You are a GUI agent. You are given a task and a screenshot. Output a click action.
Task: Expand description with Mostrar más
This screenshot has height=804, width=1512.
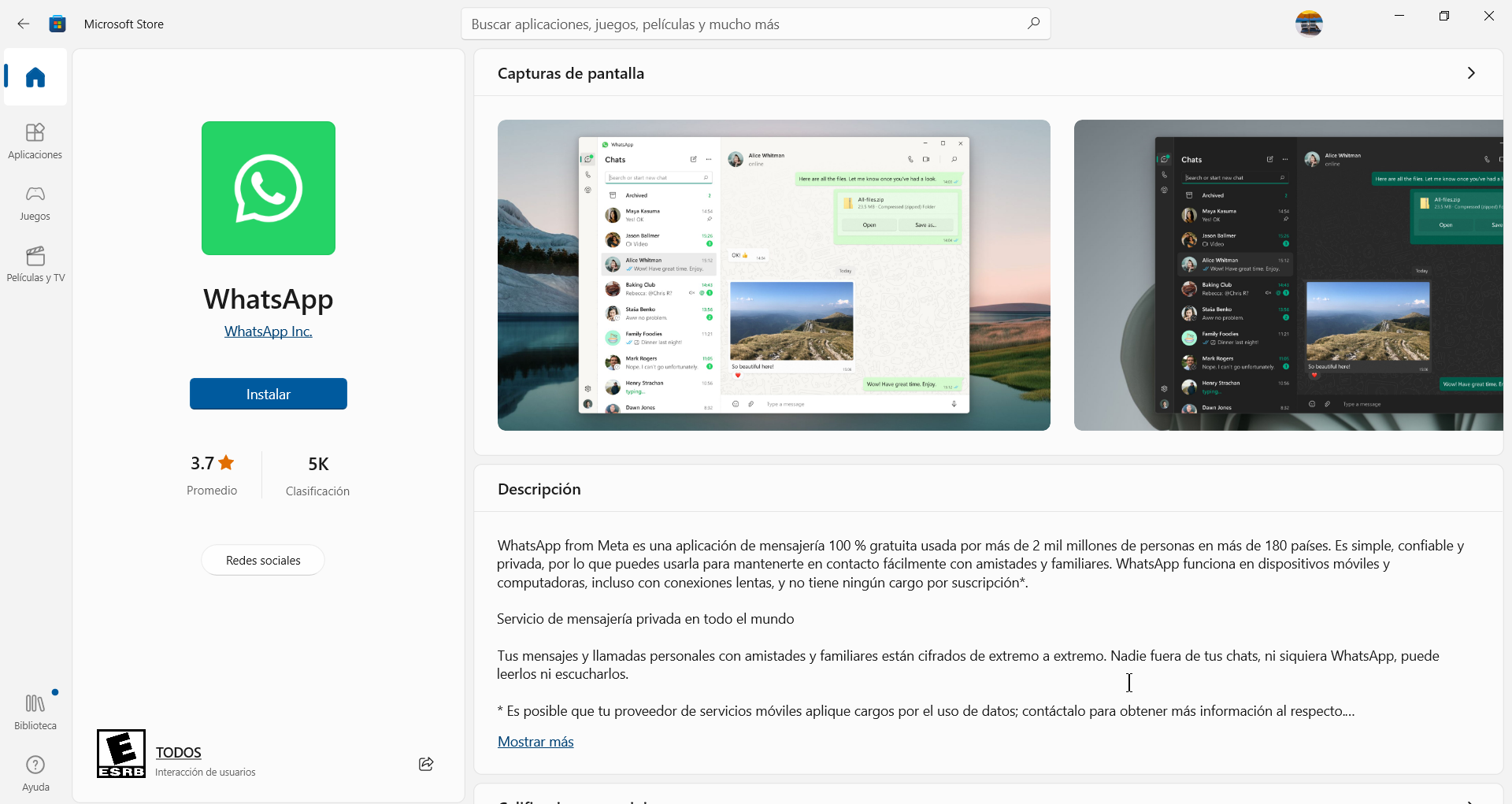click(535, 742)
